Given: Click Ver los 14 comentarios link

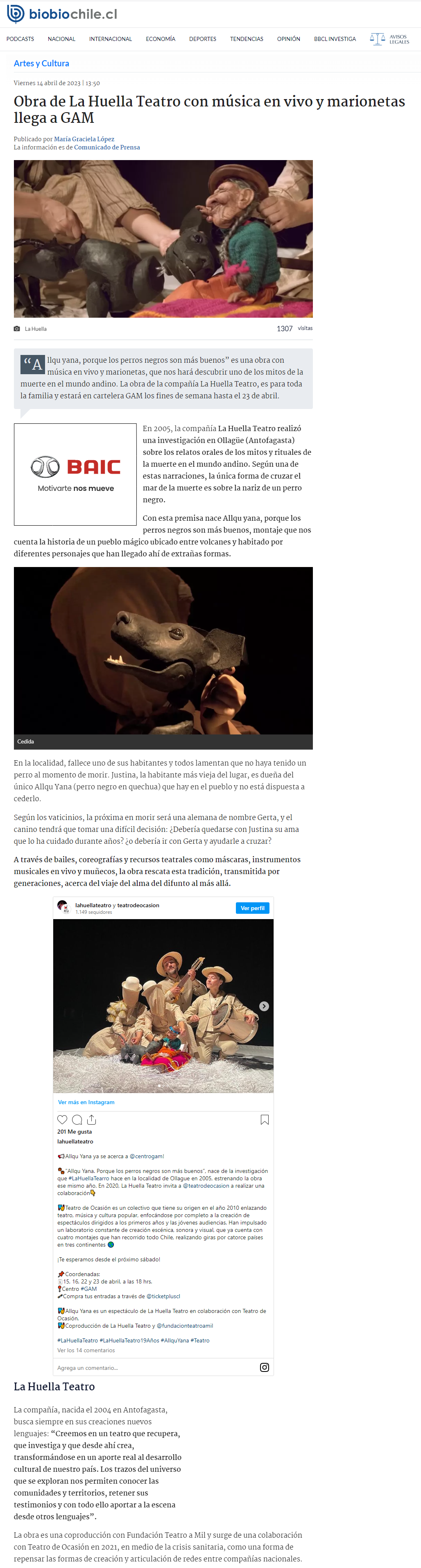Looking at the screenshot, I should [86, 1350].
